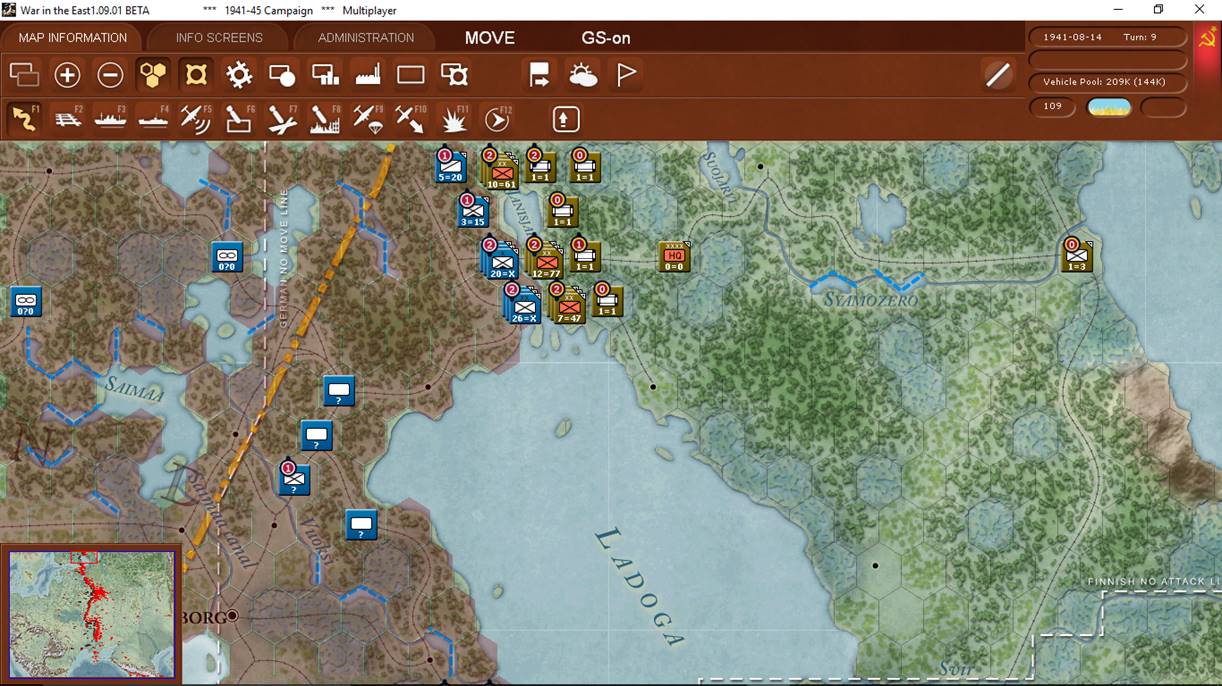Click the zoom in plus icon
This screenshot has height=686, width=1222.
tap(67, 75)
